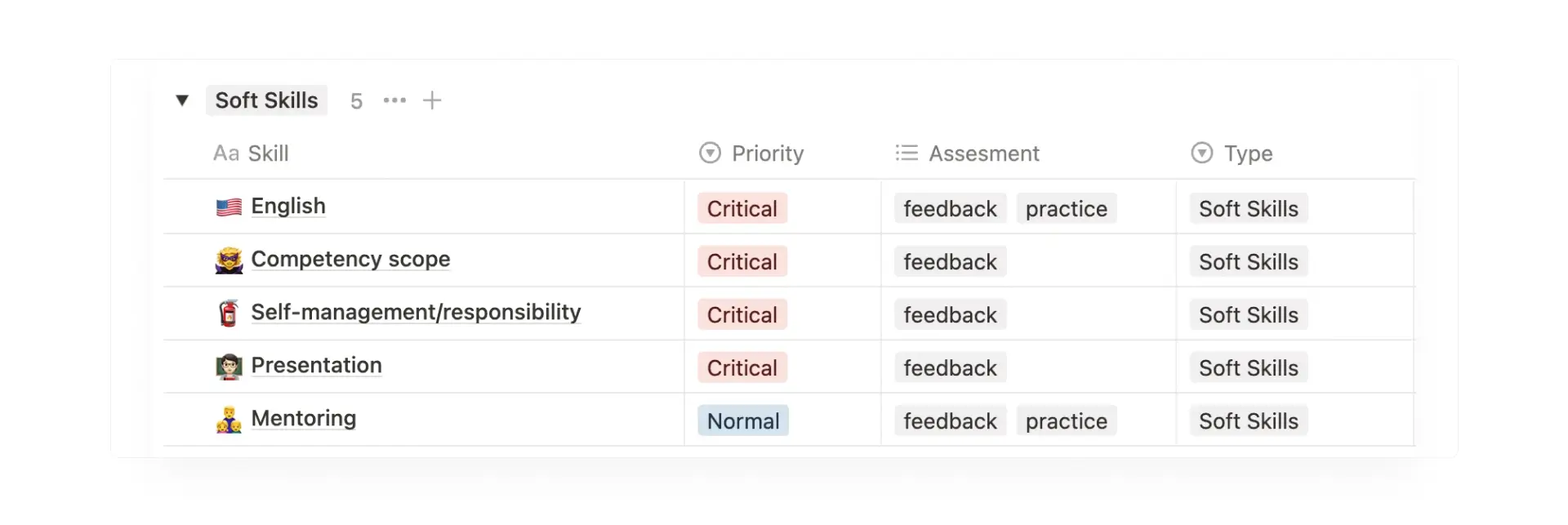Click the select icon beside the Type header
1568x525 pixels.
tap(1200, 153)
